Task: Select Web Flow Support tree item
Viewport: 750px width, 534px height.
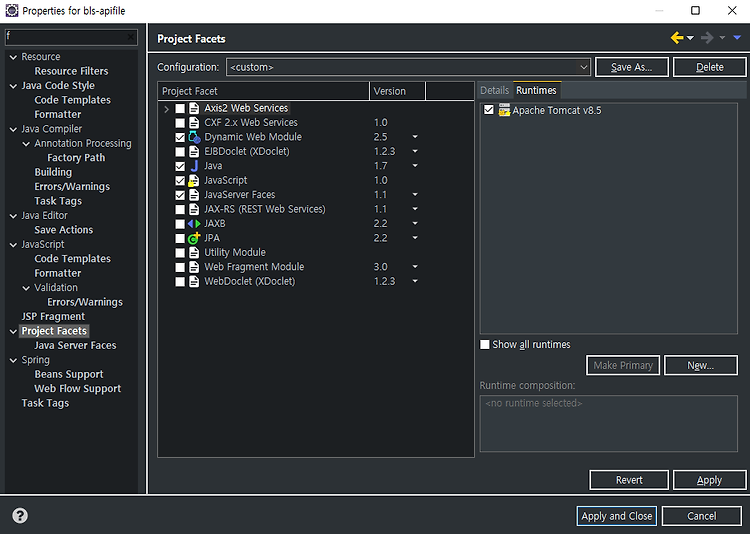Action: click(77, 389)
